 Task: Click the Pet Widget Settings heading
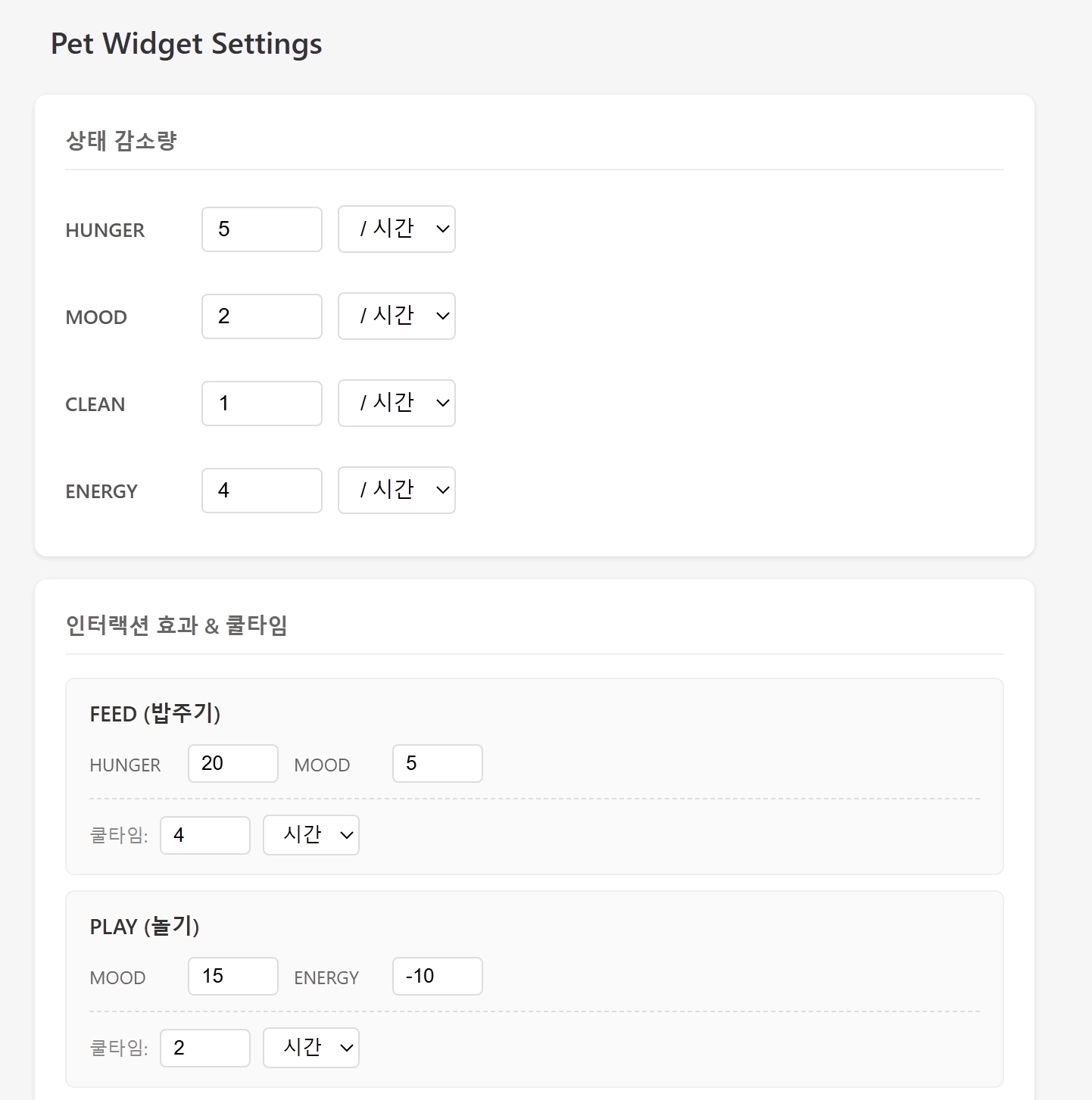tap(186, 44)
